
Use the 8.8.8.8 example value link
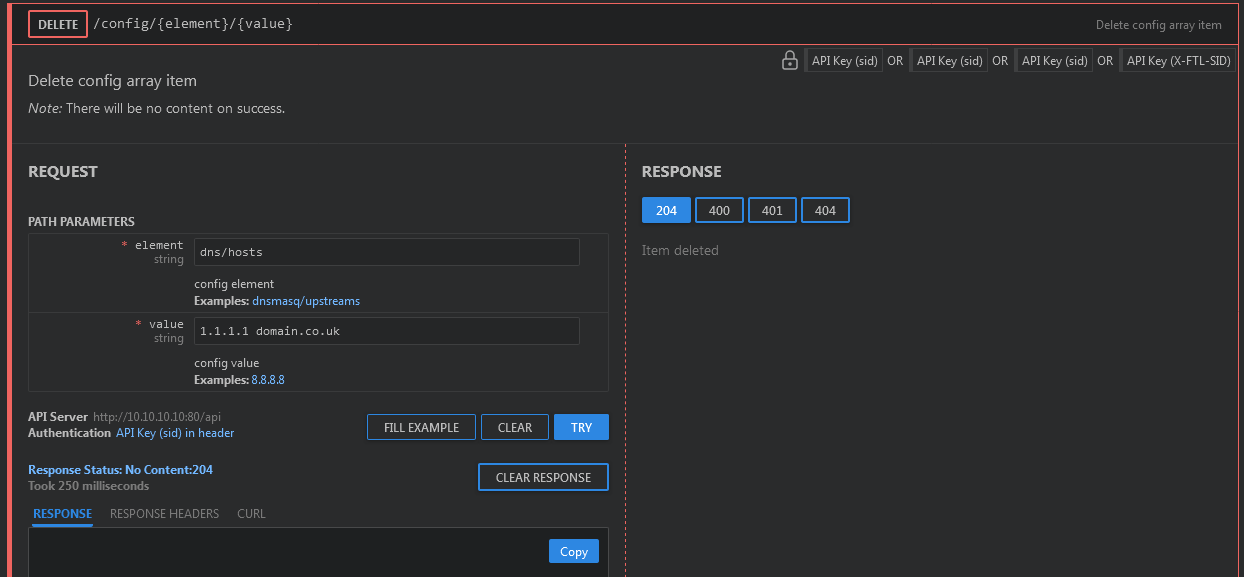pos(267,380)
